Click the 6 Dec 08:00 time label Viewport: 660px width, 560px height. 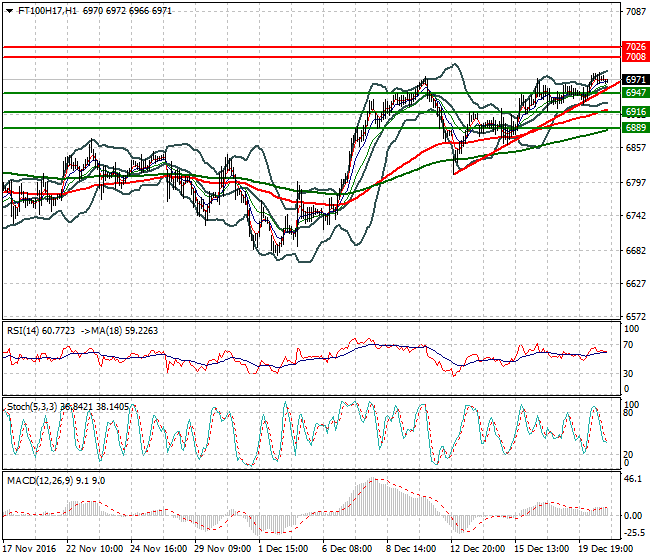click(347, 549)
